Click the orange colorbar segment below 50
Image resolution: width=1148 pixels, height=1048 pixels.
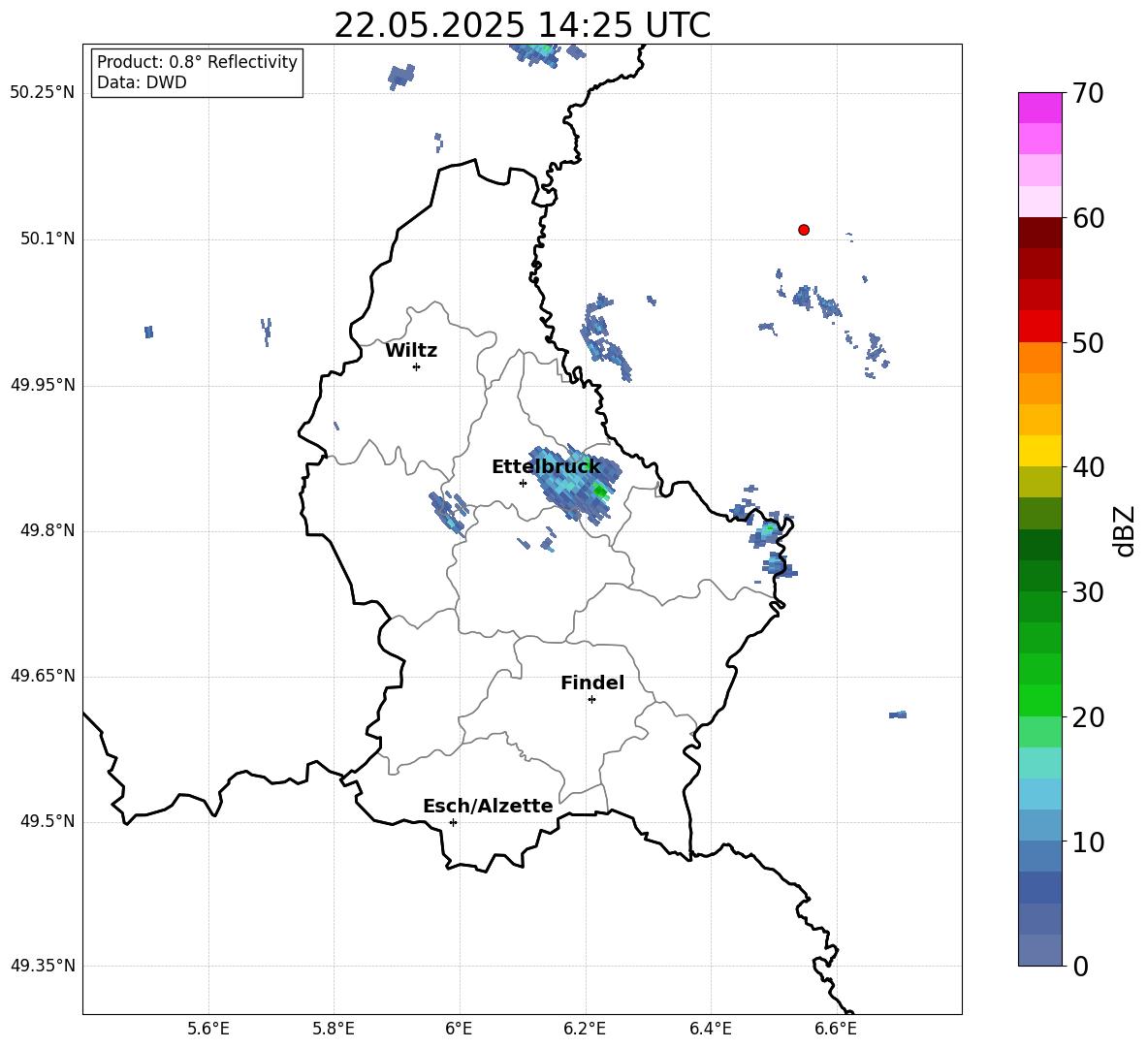(x=1040, y=358)
